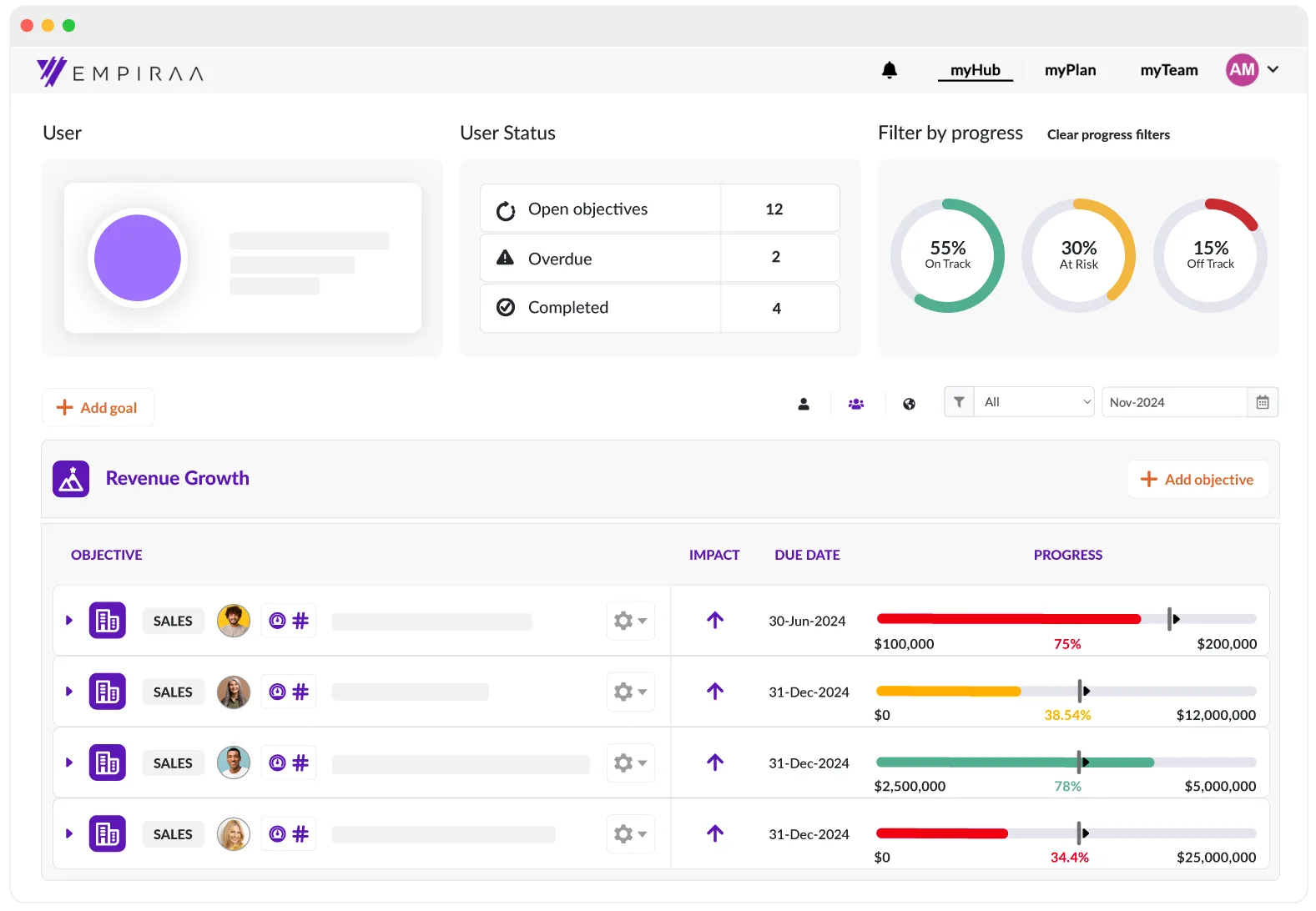Open the calendar date picker icon
Image resolution: width=1316 pixels, height=911 pixels.
[1263, 402]
